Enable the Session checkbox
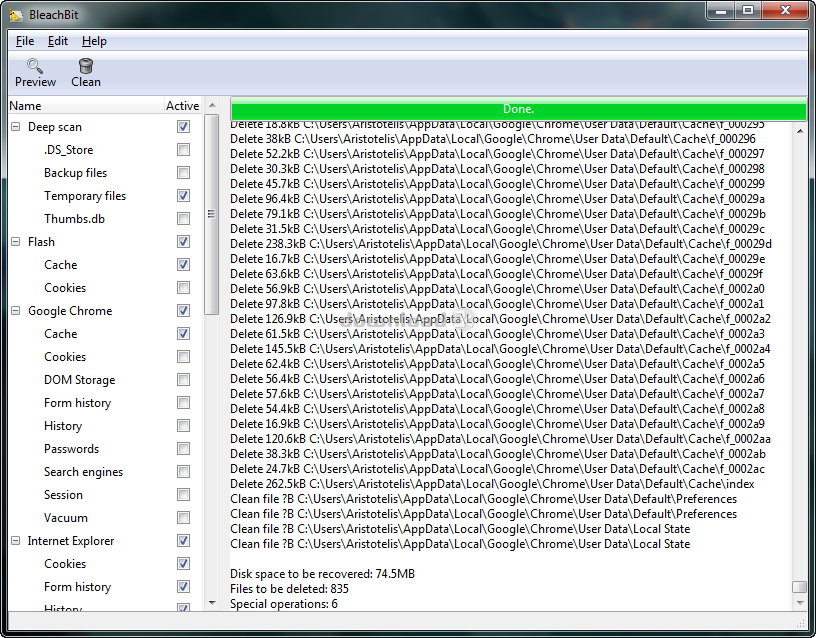 coord(183,494)
